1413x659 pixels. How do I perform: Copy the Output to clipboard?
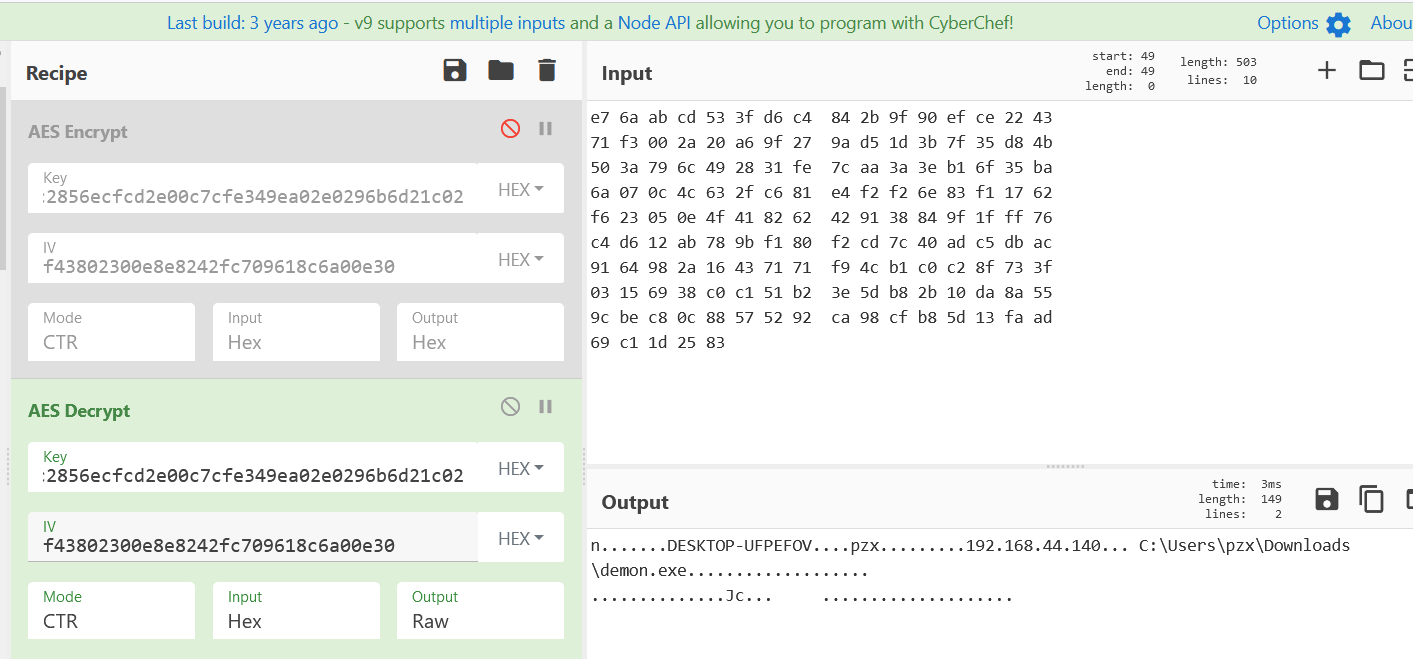point(1371,499)
